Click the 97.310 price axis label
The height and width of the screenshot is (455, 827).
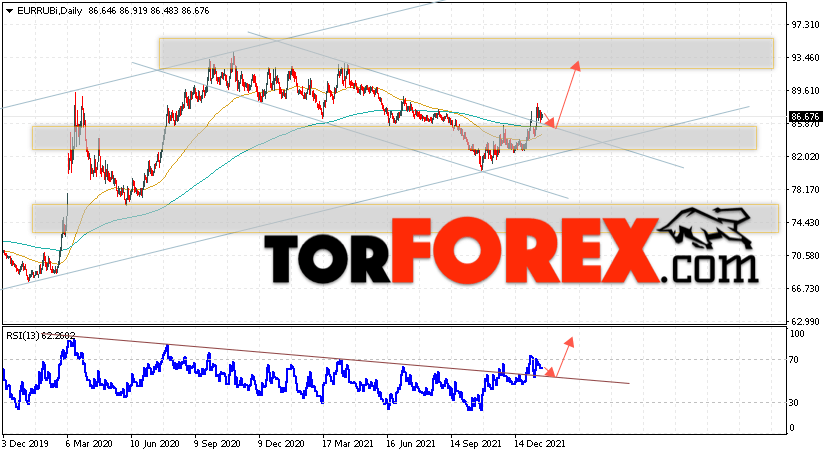coord(805,25)
